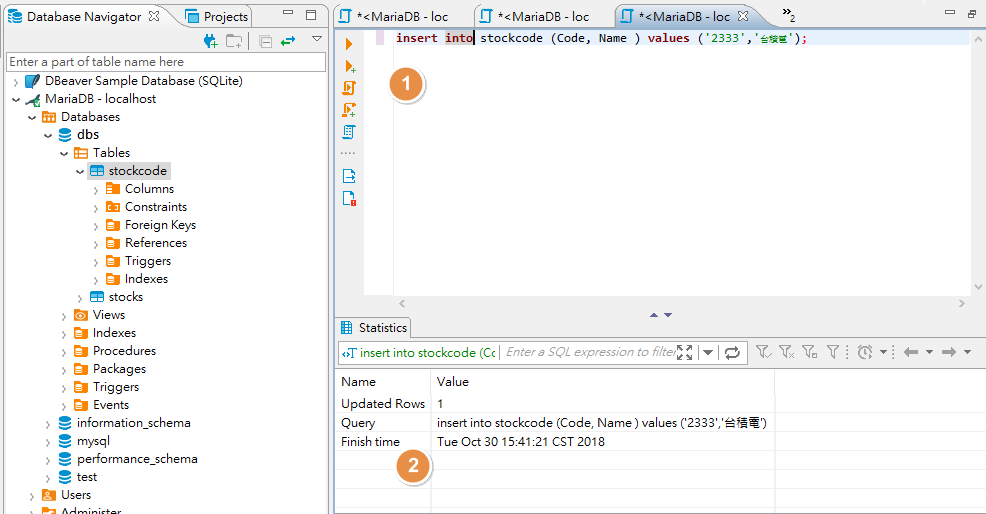Click the save filter settings funnel icon

coord(810,352)
